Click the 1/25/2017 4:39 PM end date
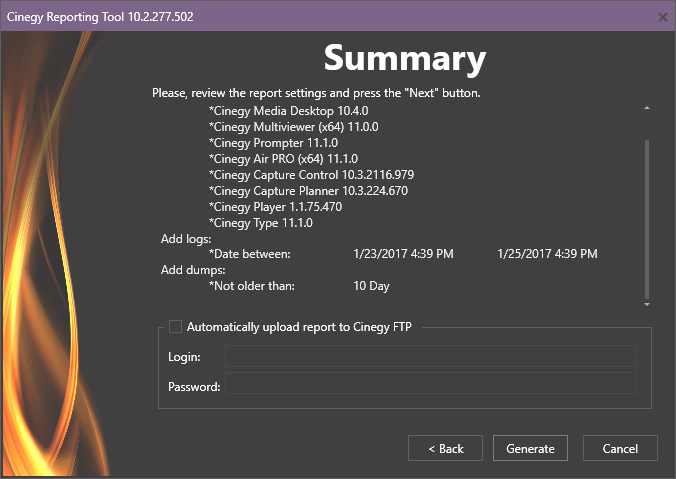This screenshot has width=676, height=479. (x=547, y=254)
